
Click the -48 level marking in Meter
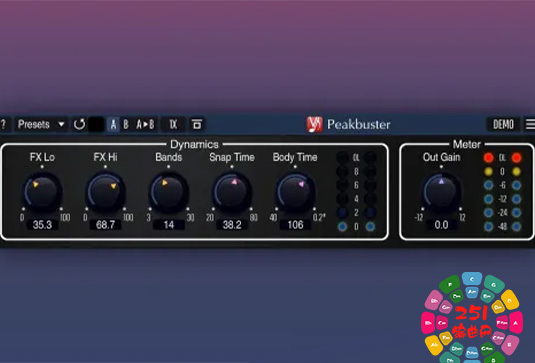[502, 227]
